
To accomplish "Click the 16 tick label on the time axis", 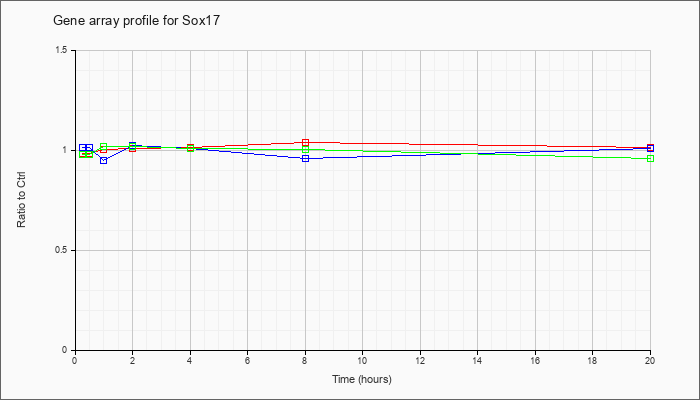I will point(535,360).
